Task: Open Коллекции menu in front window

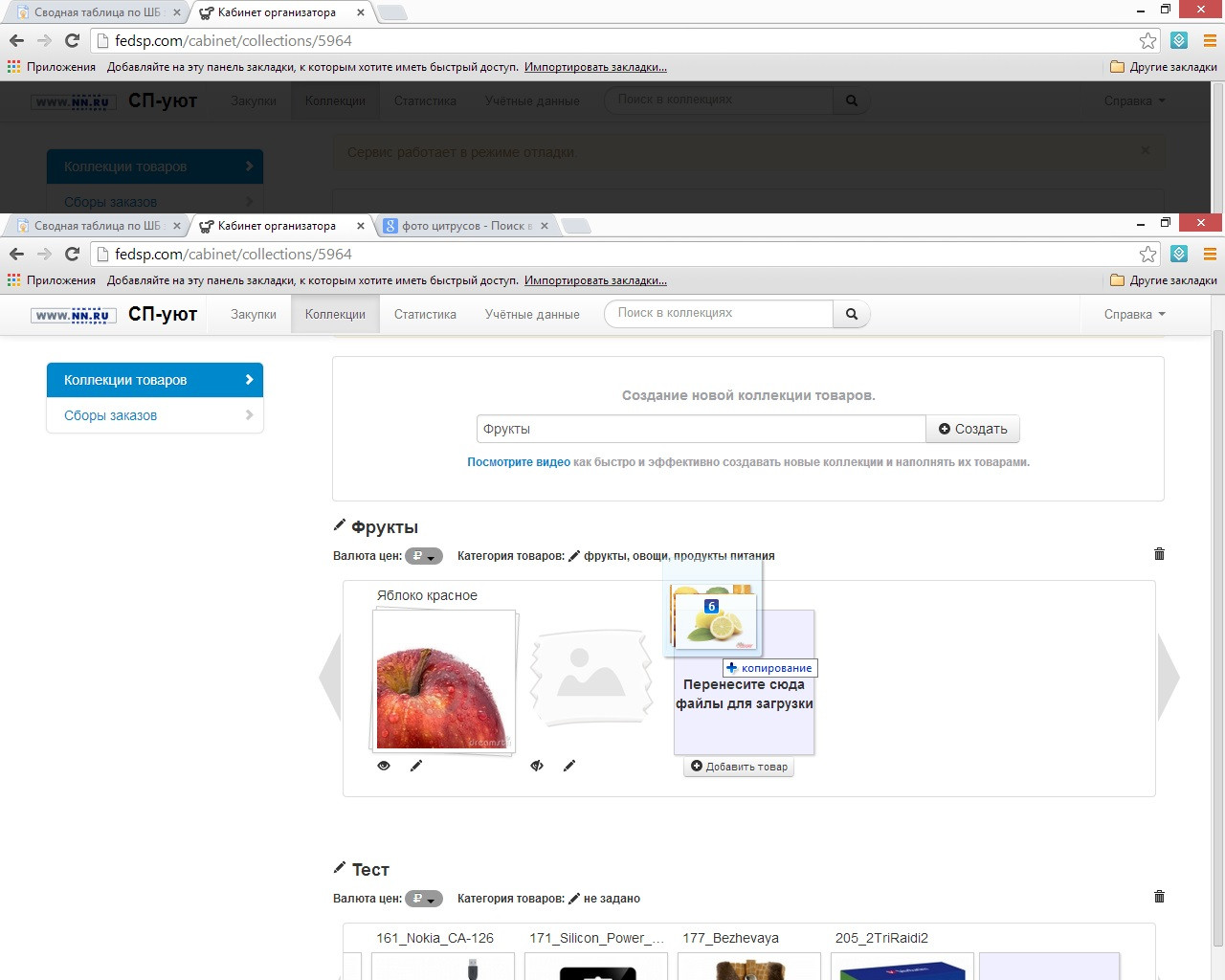Action: click(335, 314)
